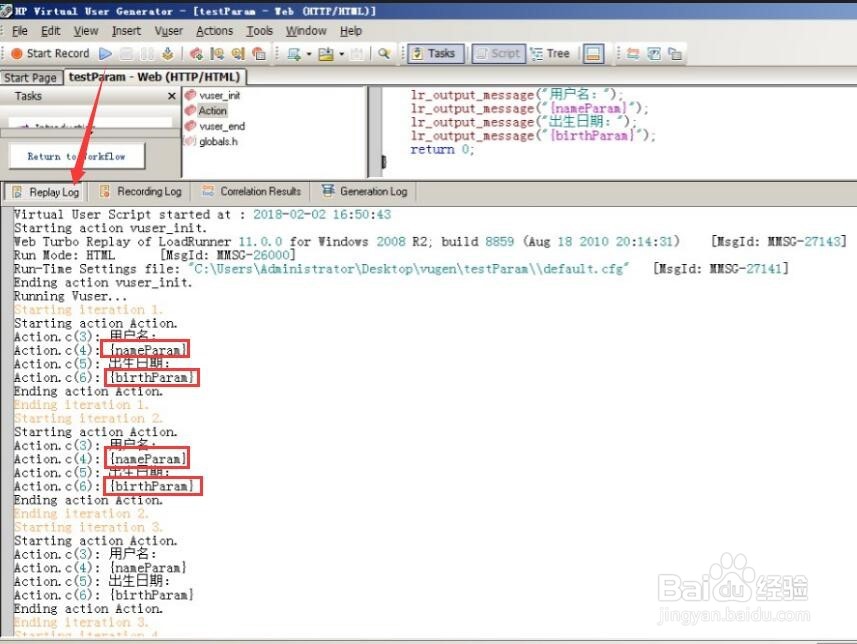This screenshot has width=857, height=644.
Task: Open the dropdown arrow after the yellow folder icon
Action: coord(342,54)
